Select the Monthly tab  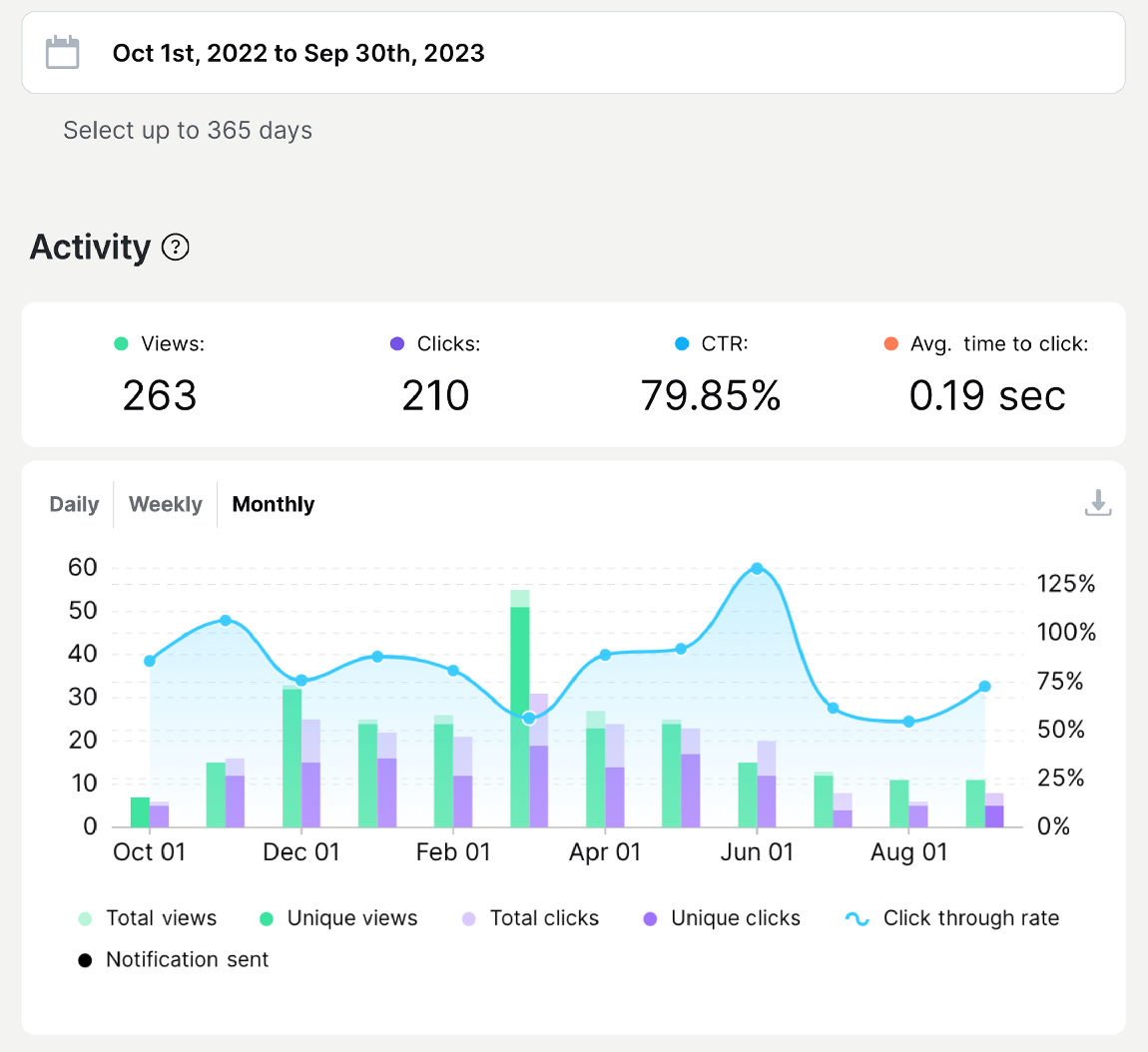274,504
